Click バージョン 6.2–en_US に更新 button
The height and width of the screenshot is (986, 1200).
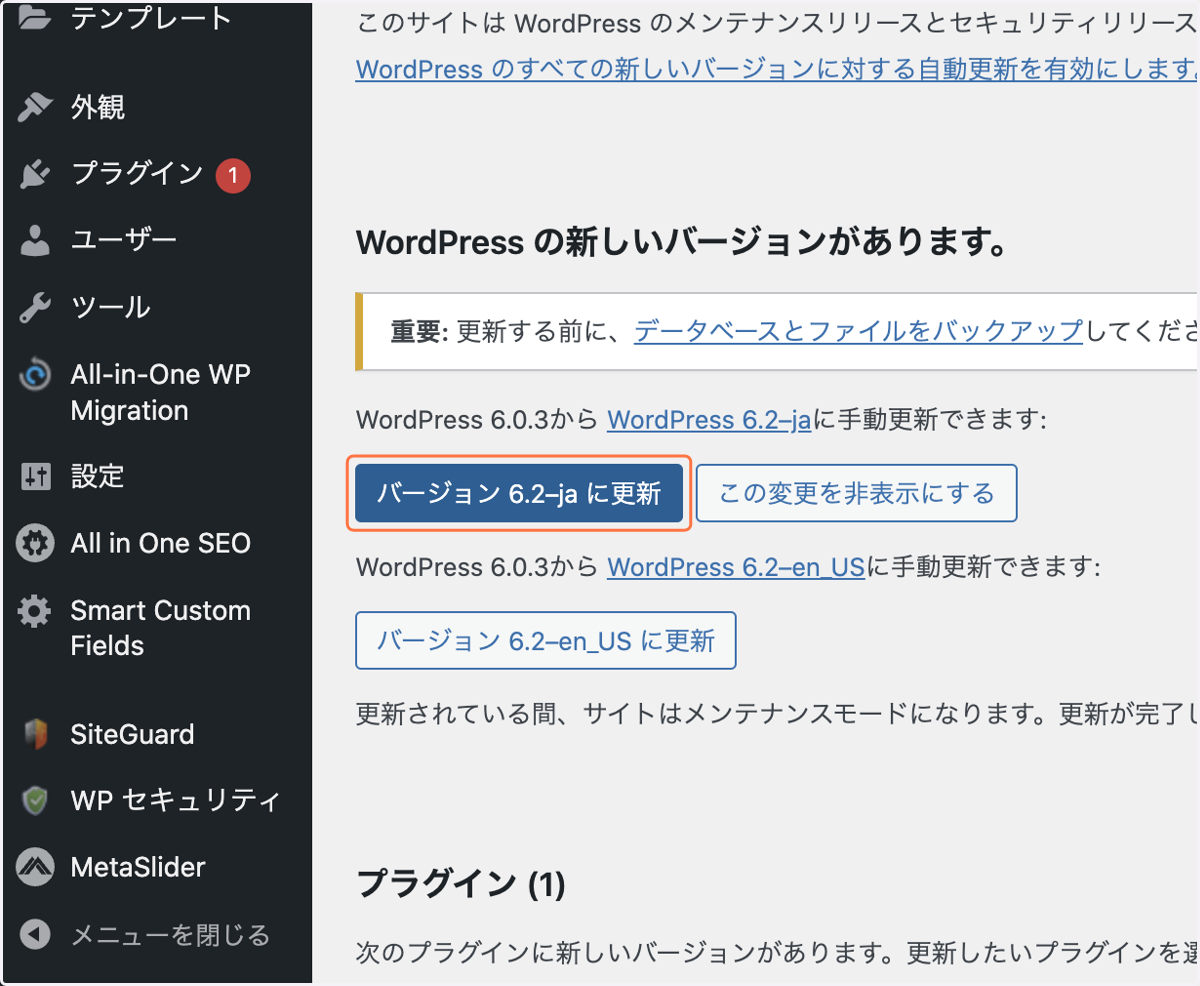tap(546, 640)
